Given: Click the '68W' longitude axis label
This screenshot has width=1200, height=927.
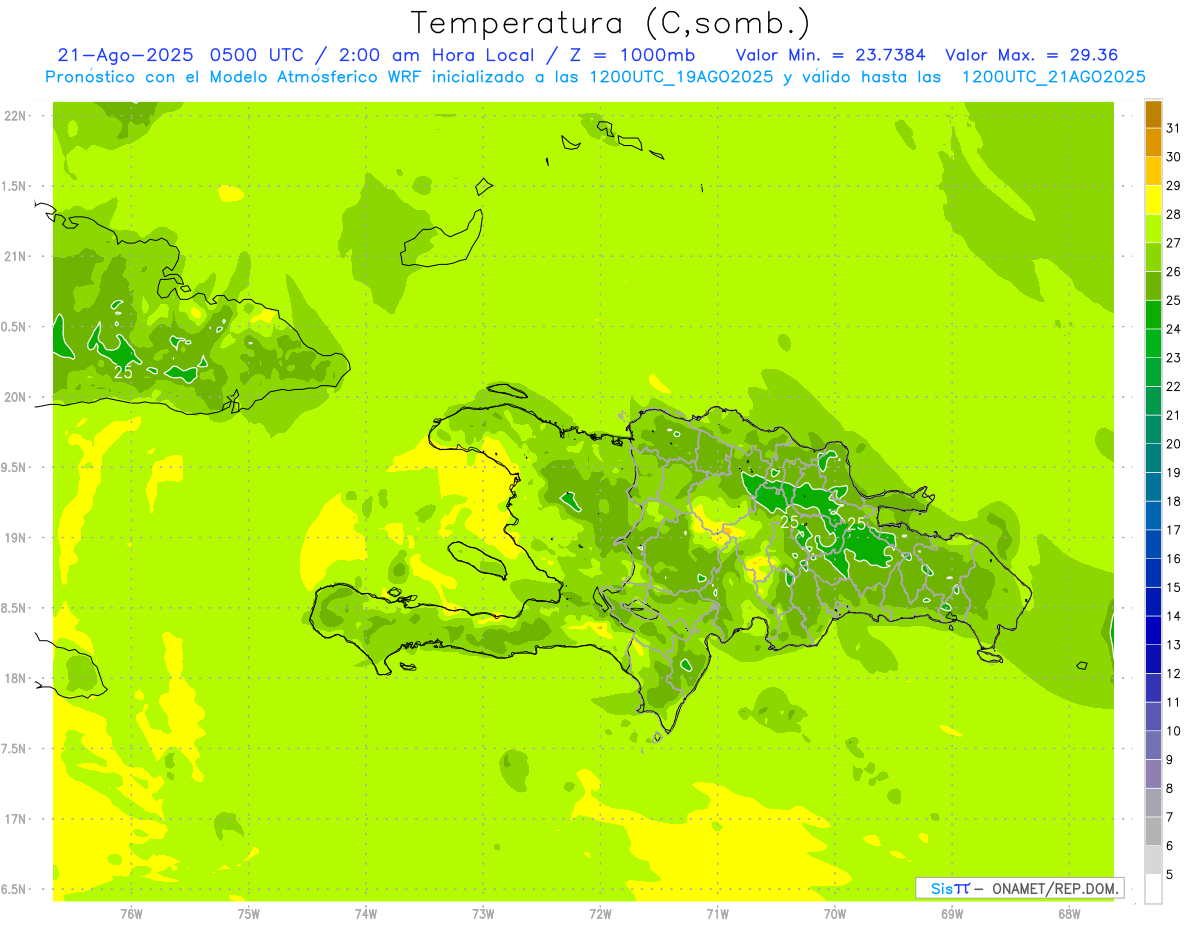Looking at the screenshot, I should click(1069, 913).
